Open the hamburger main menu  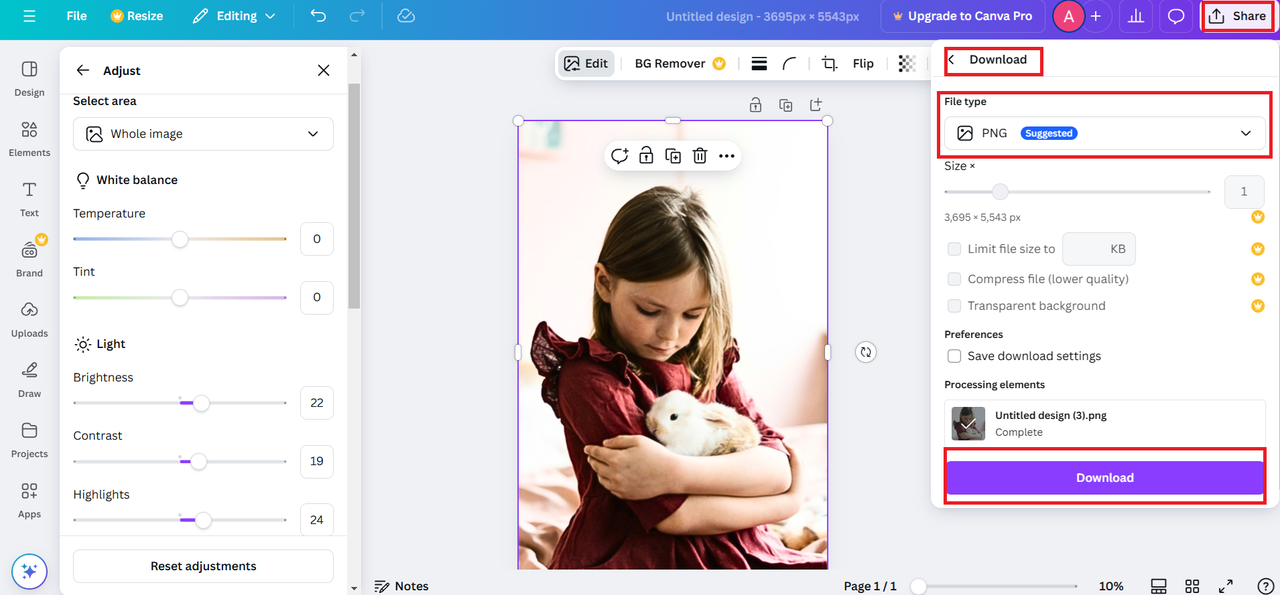point(29,16)
